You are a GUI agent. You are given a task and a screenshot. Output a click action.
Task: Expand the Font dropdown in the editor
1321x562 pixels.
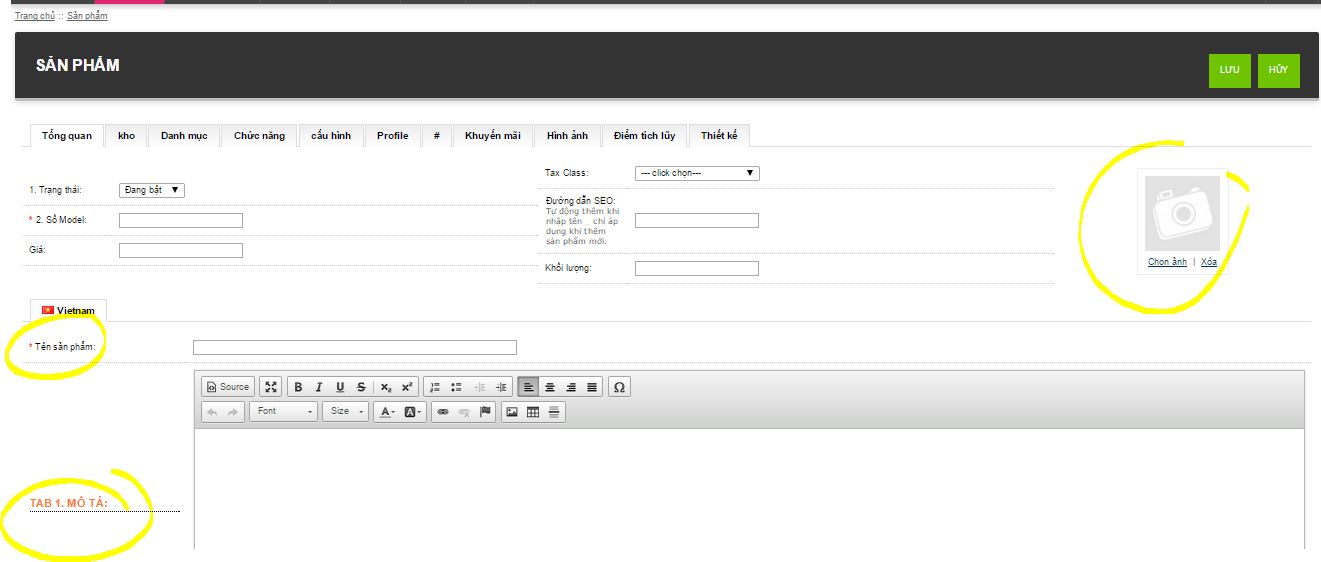pos(284,412)
